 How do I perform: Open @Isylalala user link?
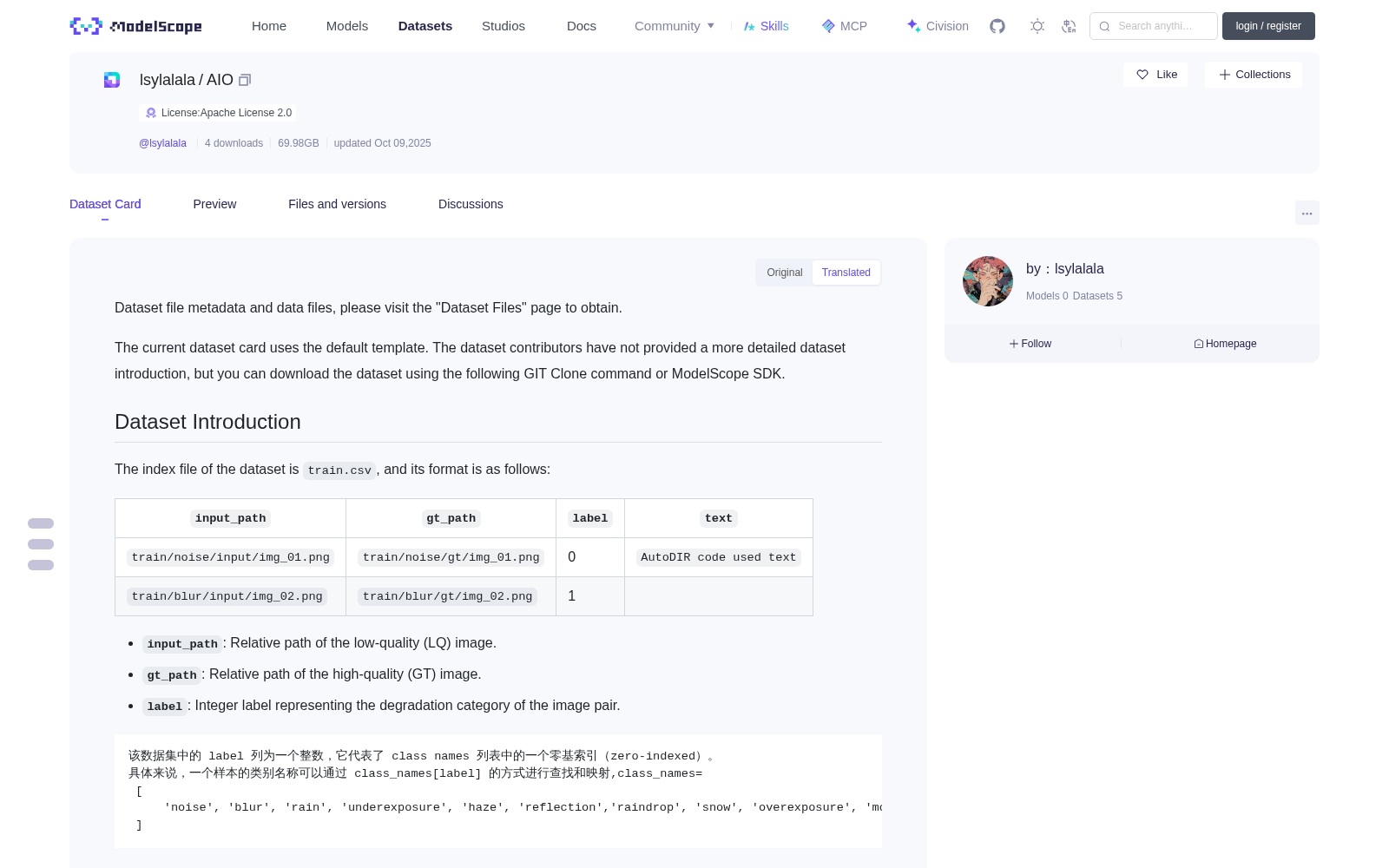coord(162,143)
